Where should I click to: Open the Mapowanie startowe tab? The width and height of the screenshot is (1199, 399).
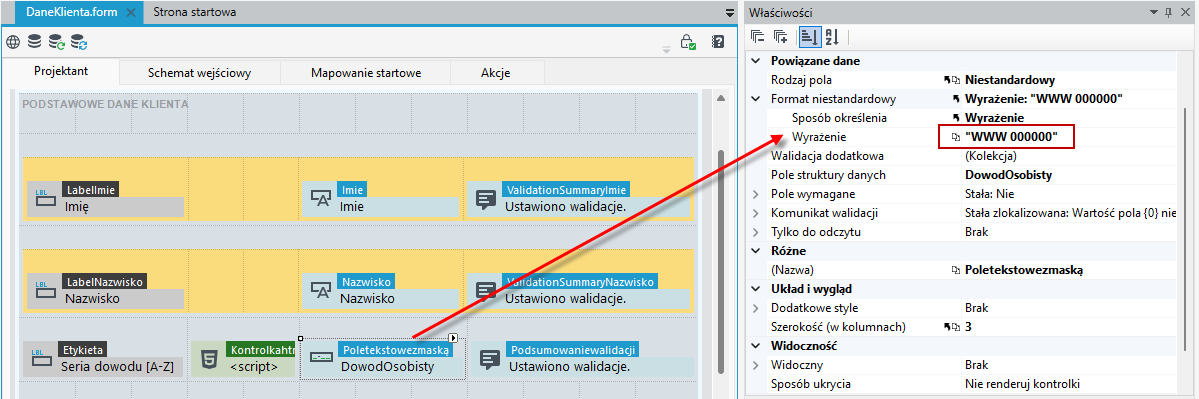point(366,73)
